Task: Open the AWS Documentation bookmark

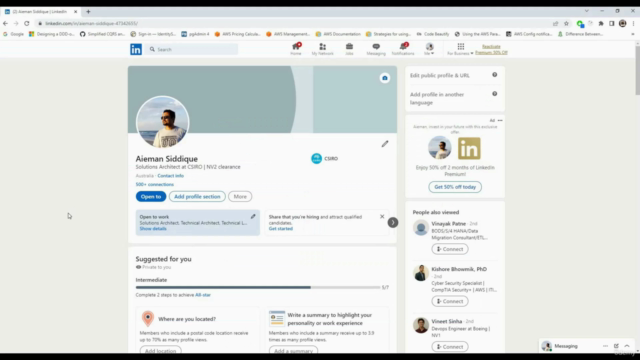Action: point(338,34)
